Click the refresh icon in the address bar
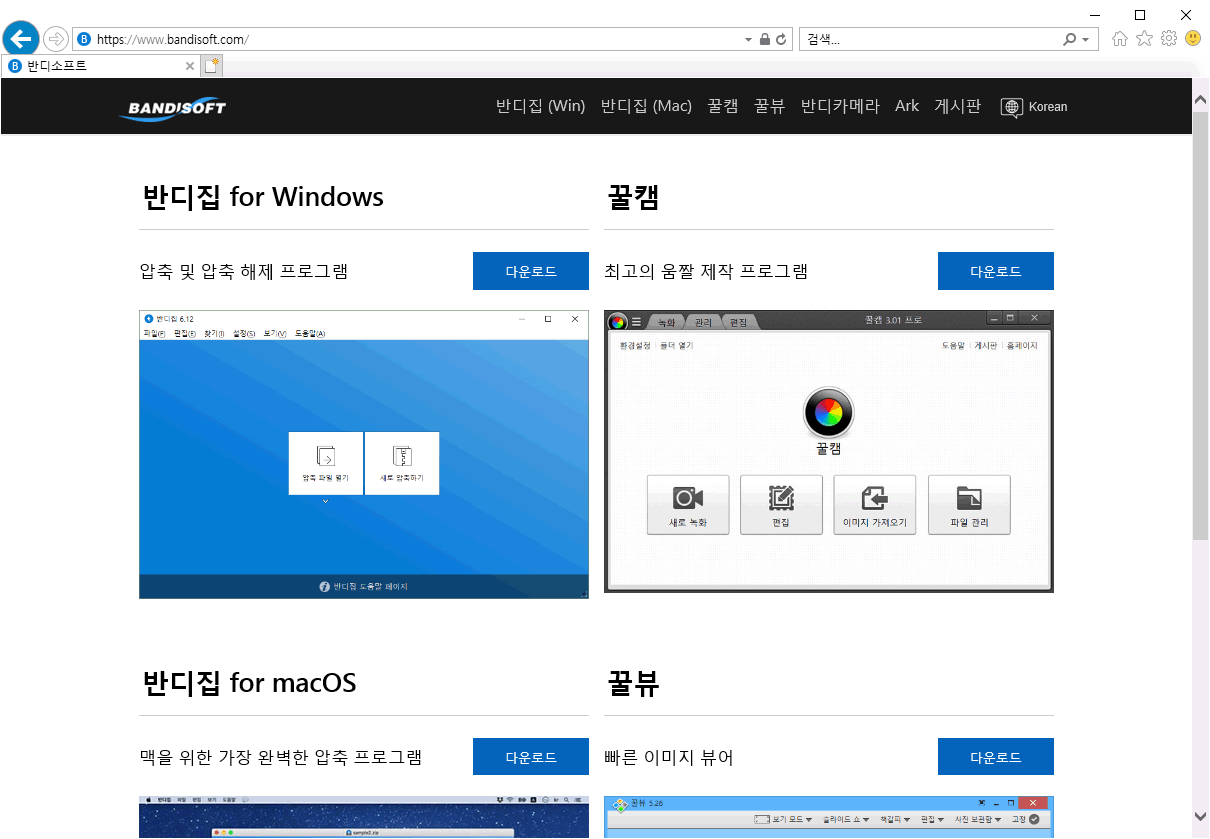This screenshot has width=1210, height=839. (782, 40)
